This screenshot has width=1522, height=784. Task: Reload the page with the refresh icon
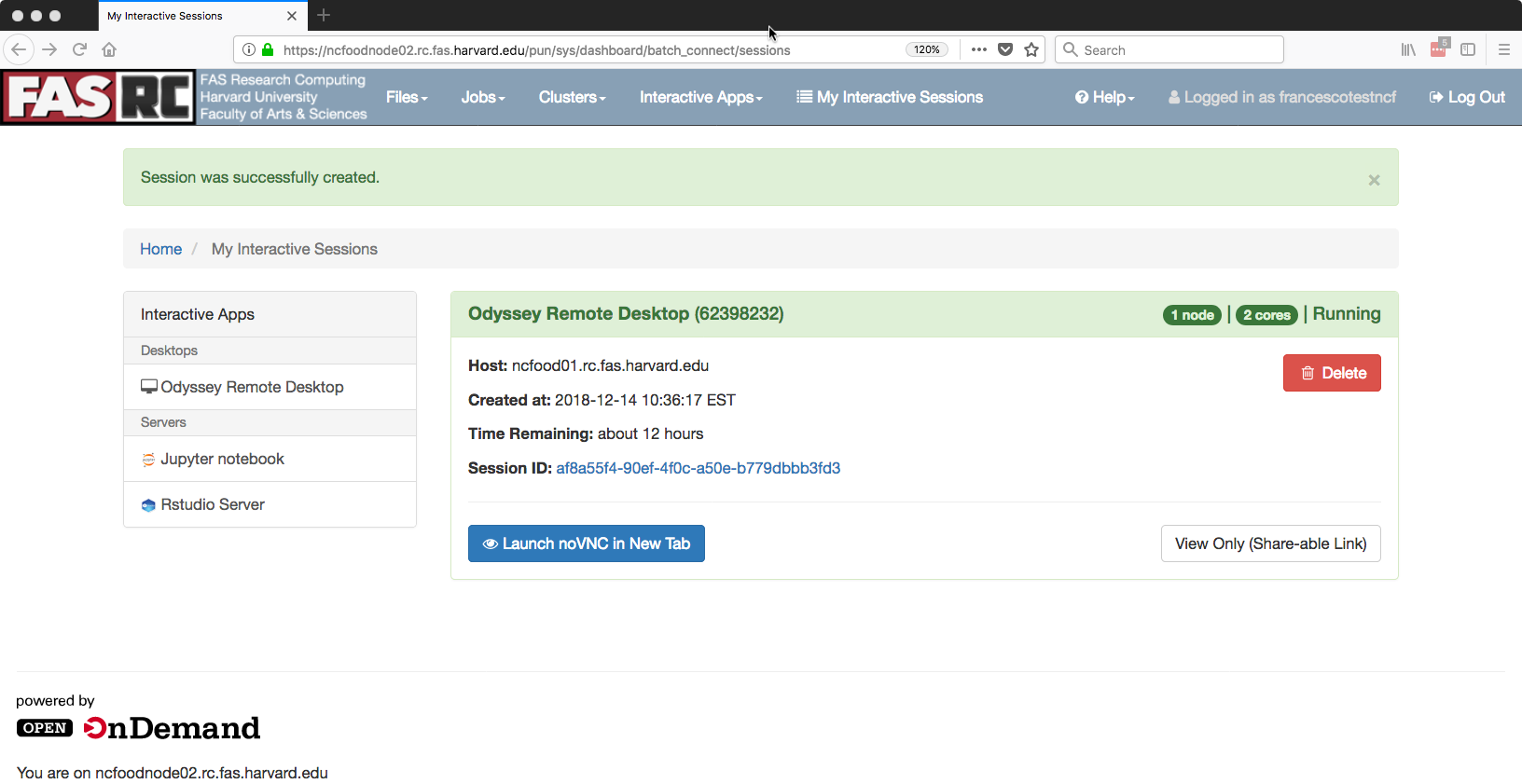tap(79, 49)
